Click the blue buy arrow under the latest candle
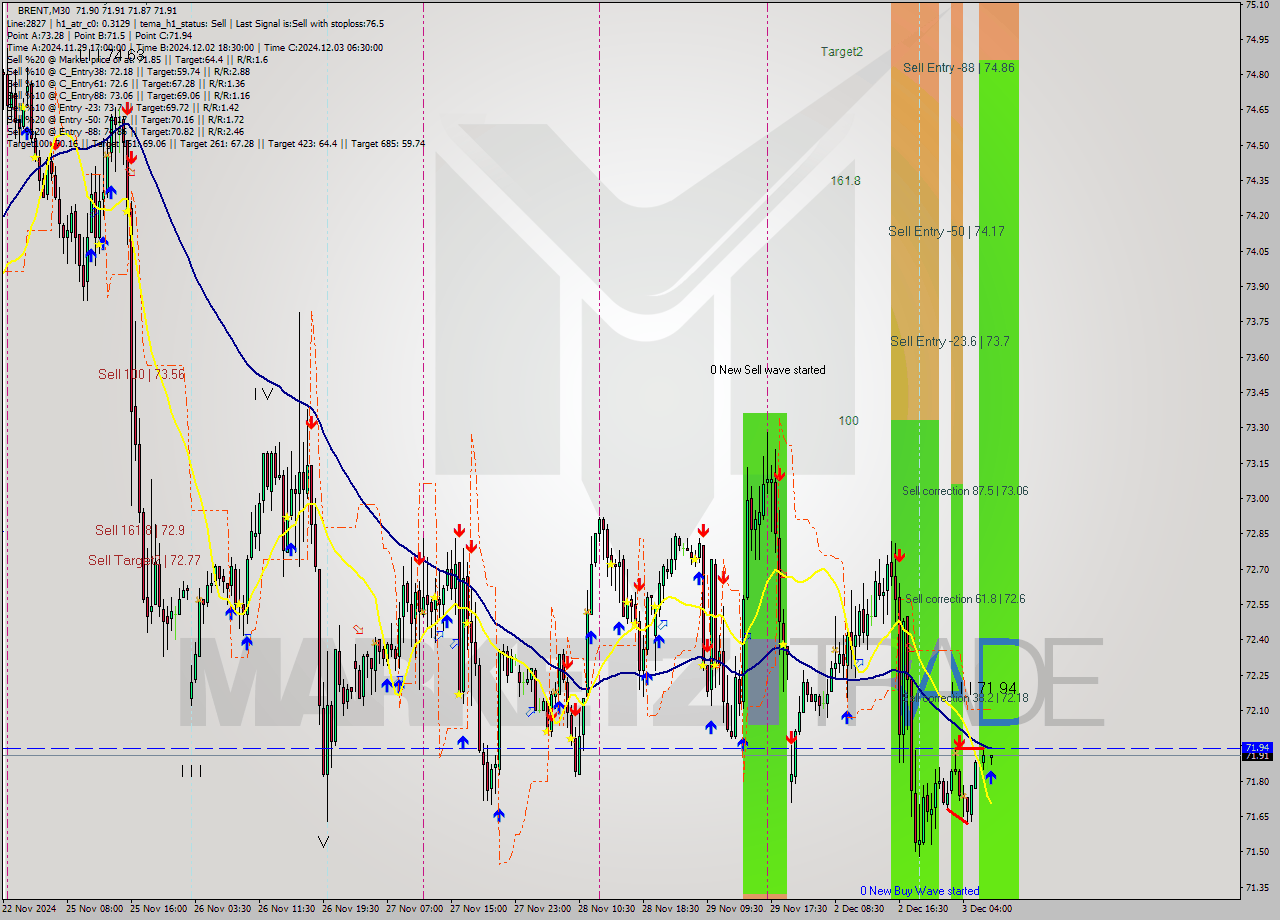The height and width of the screenshot is (920, 1280). point(990,775)
